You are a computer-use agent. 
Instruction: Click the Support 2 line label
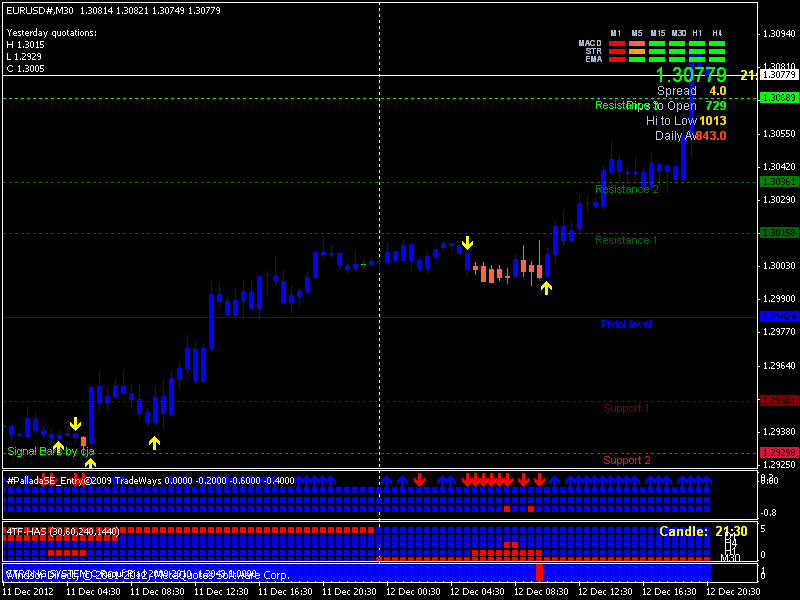[x=626, y=460]
